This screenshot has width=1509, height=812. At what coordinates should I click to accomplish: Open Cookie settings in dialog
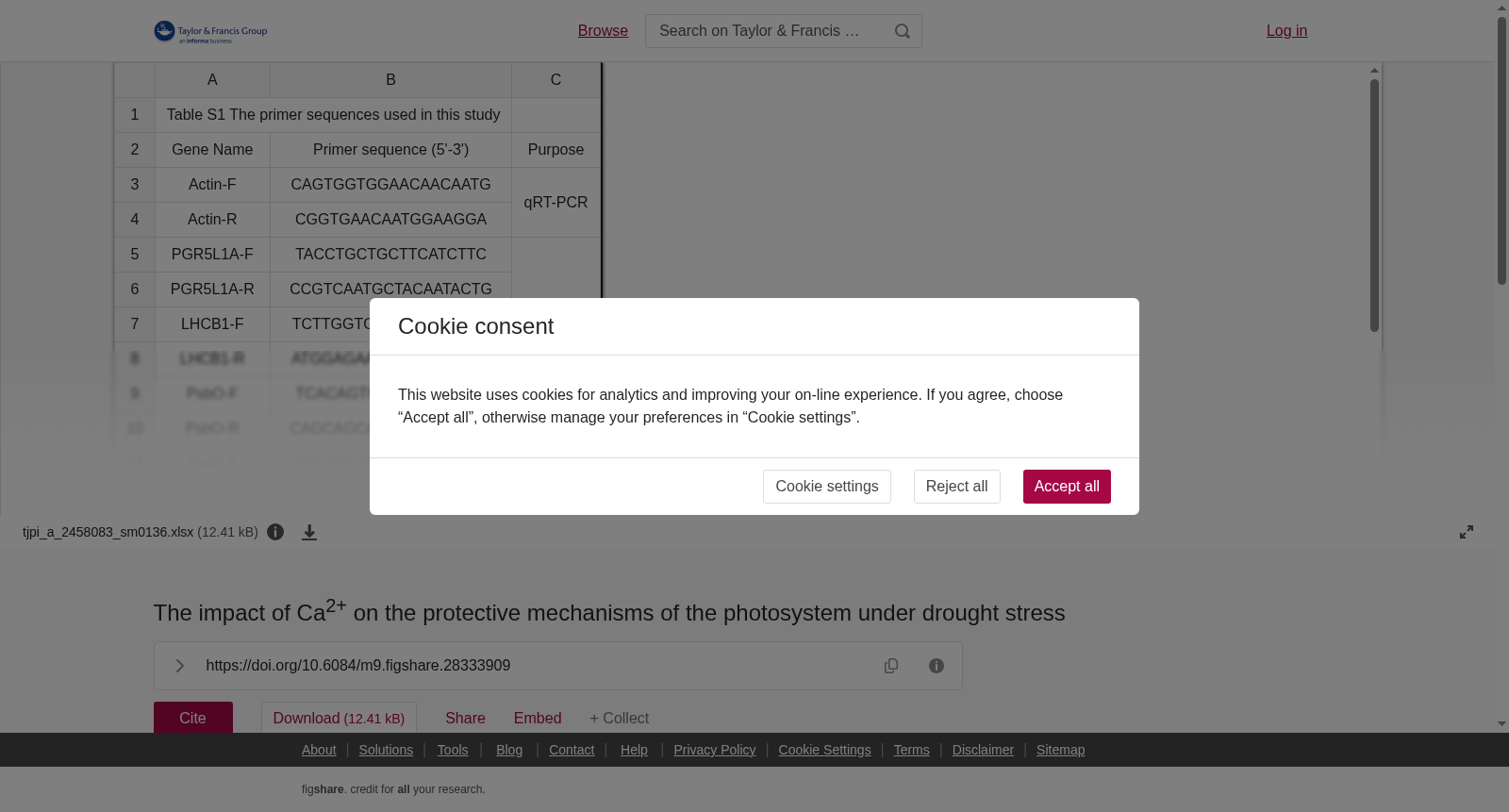pos(826,487)
